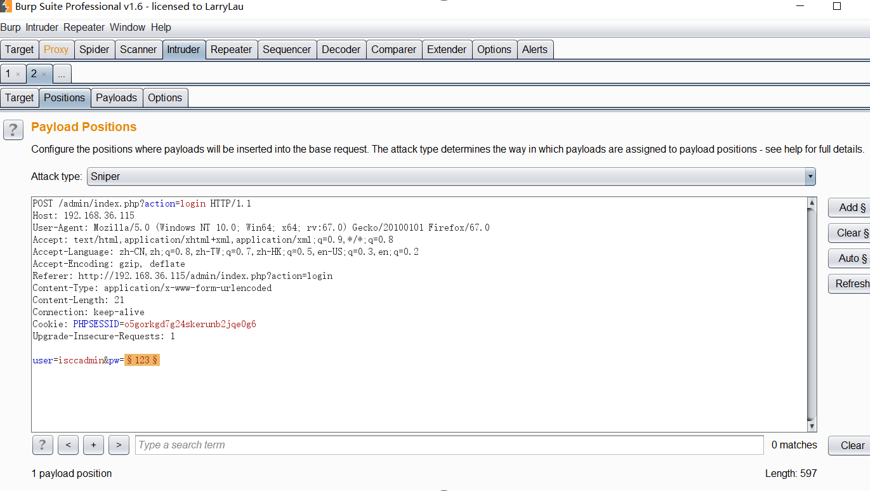Go to previous search match arrow
Screen dimensions: 870x491
click(68, 445)
